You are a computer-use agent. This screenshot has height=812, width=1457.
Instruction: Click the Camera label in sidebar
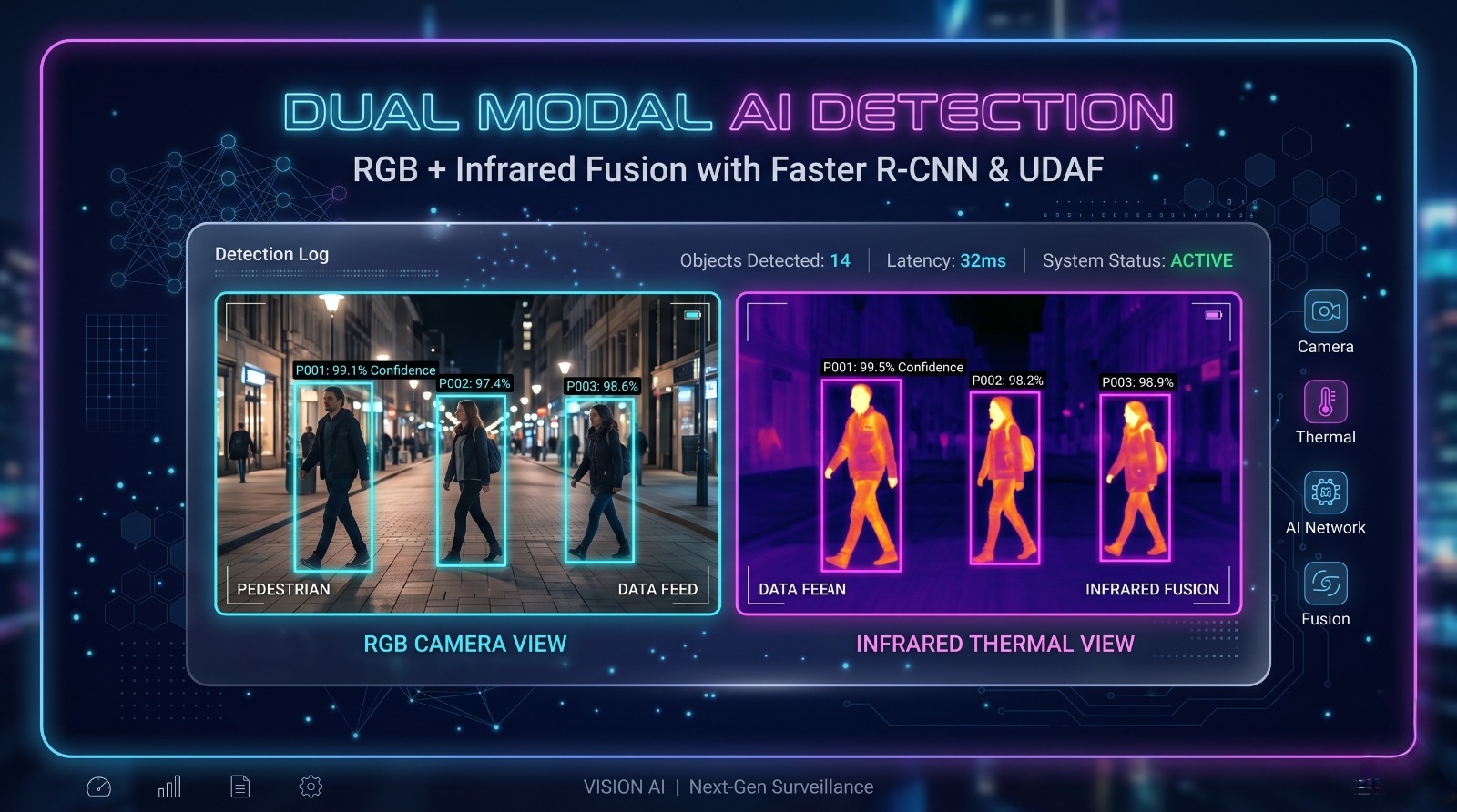(x=1325, y=347)
